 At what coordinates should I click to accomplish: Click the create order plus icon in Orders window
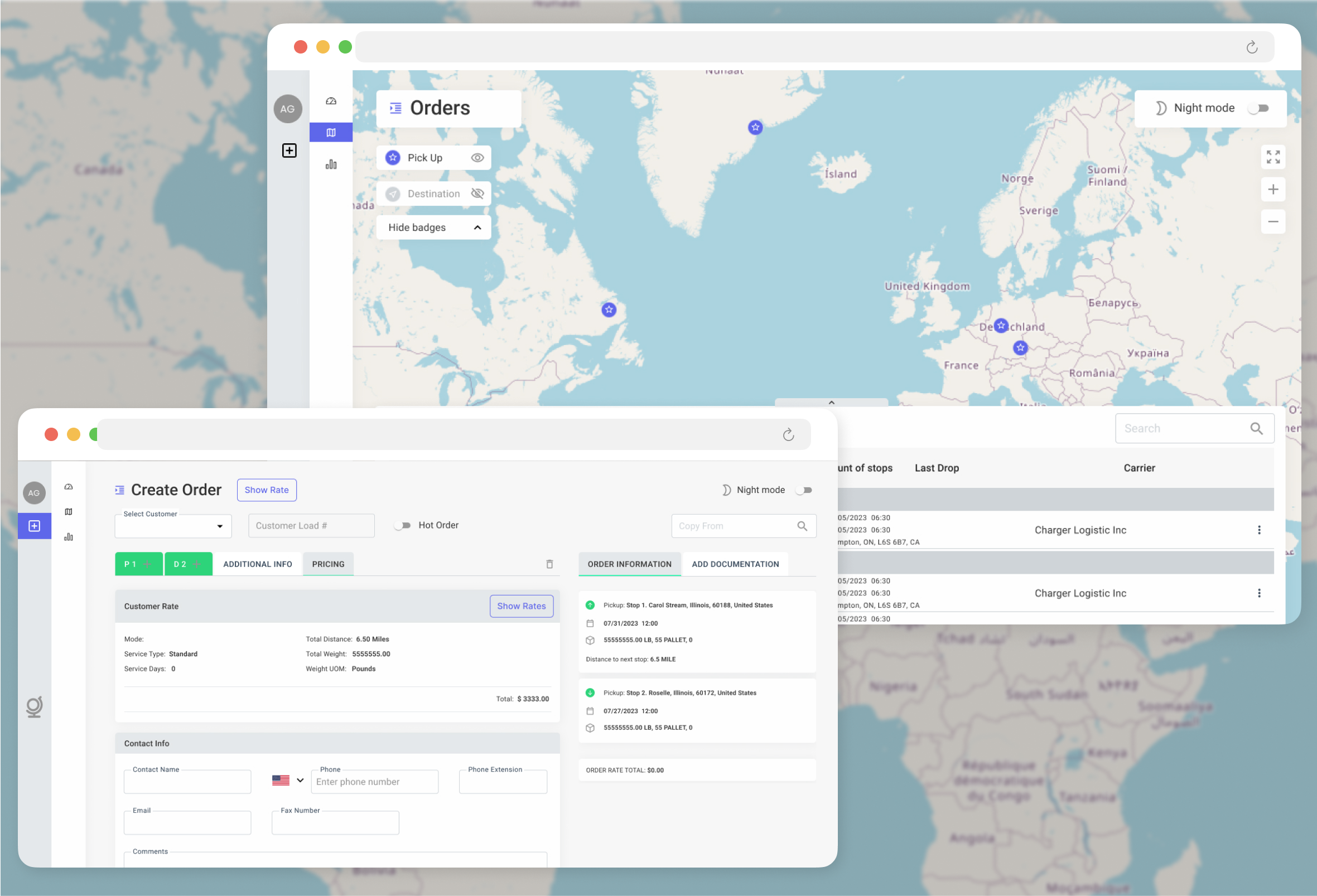pyautogui.click(x=289, y=150)
